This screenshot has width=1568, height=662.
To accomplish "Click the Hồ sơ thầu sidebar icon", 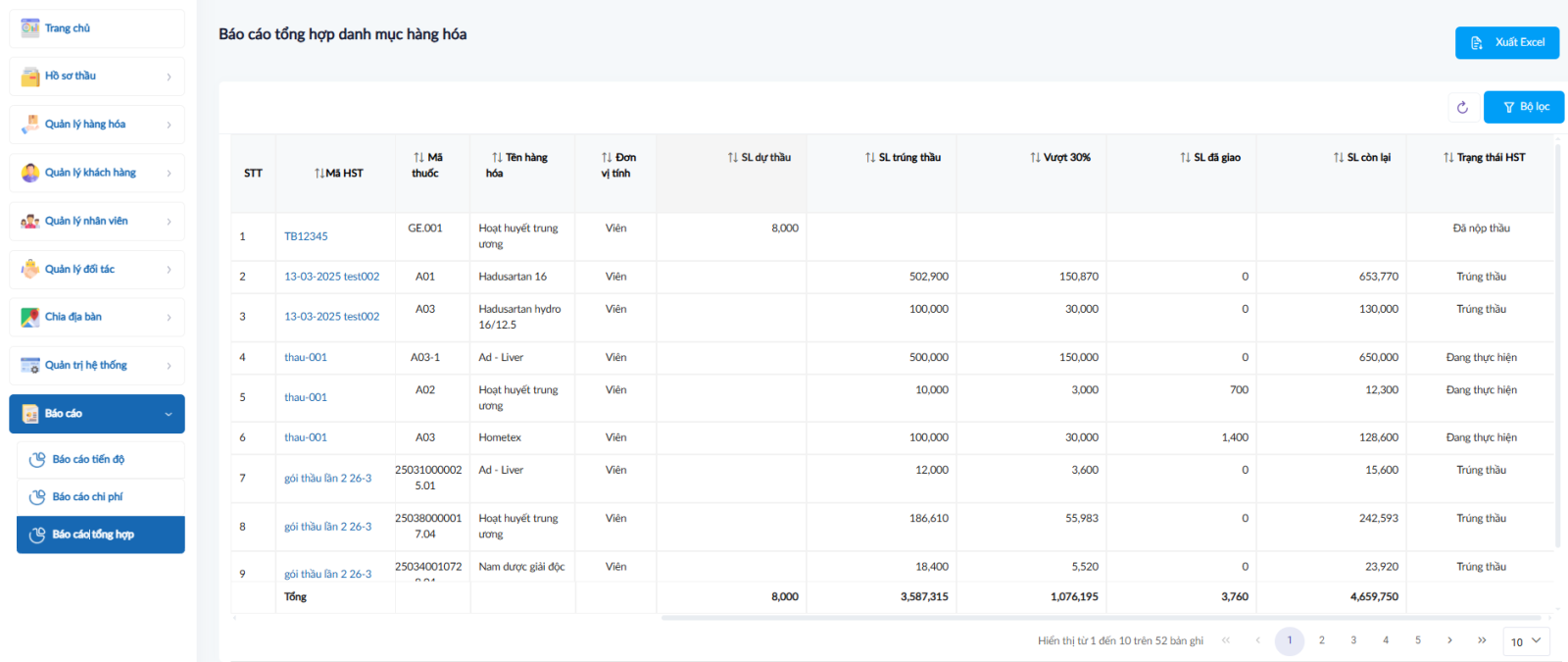I will 30,76.
